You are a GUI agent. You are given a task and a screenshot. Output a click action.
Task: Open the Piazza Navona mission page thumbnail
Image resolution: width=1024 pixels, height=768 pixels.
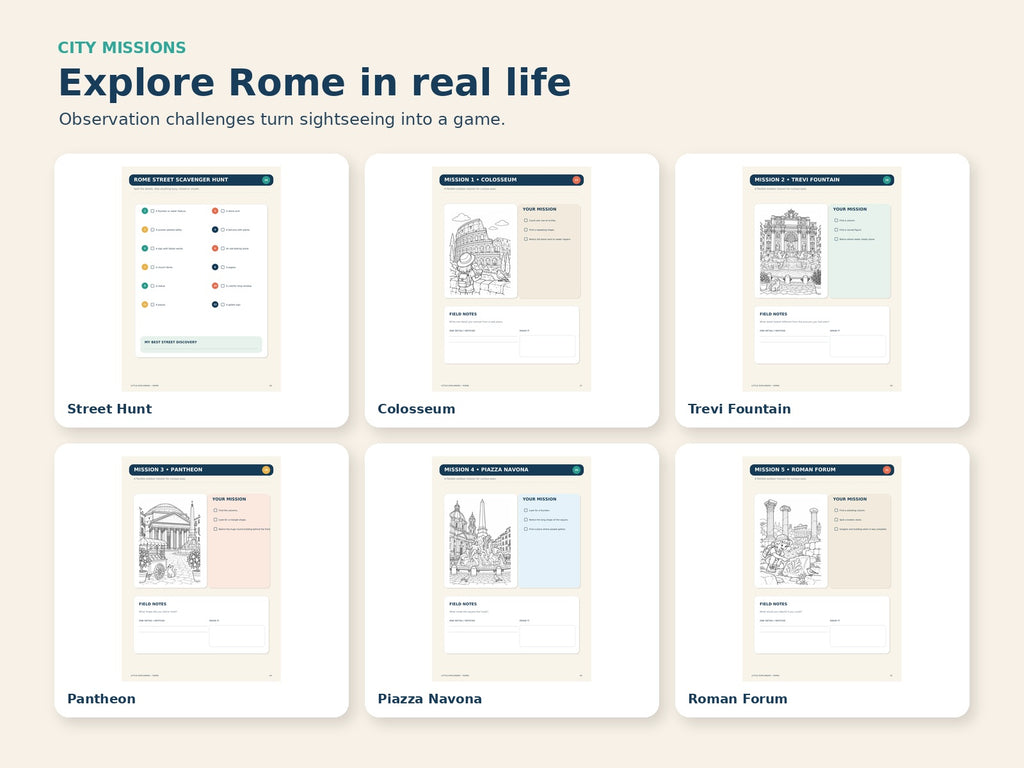[511, 569]
